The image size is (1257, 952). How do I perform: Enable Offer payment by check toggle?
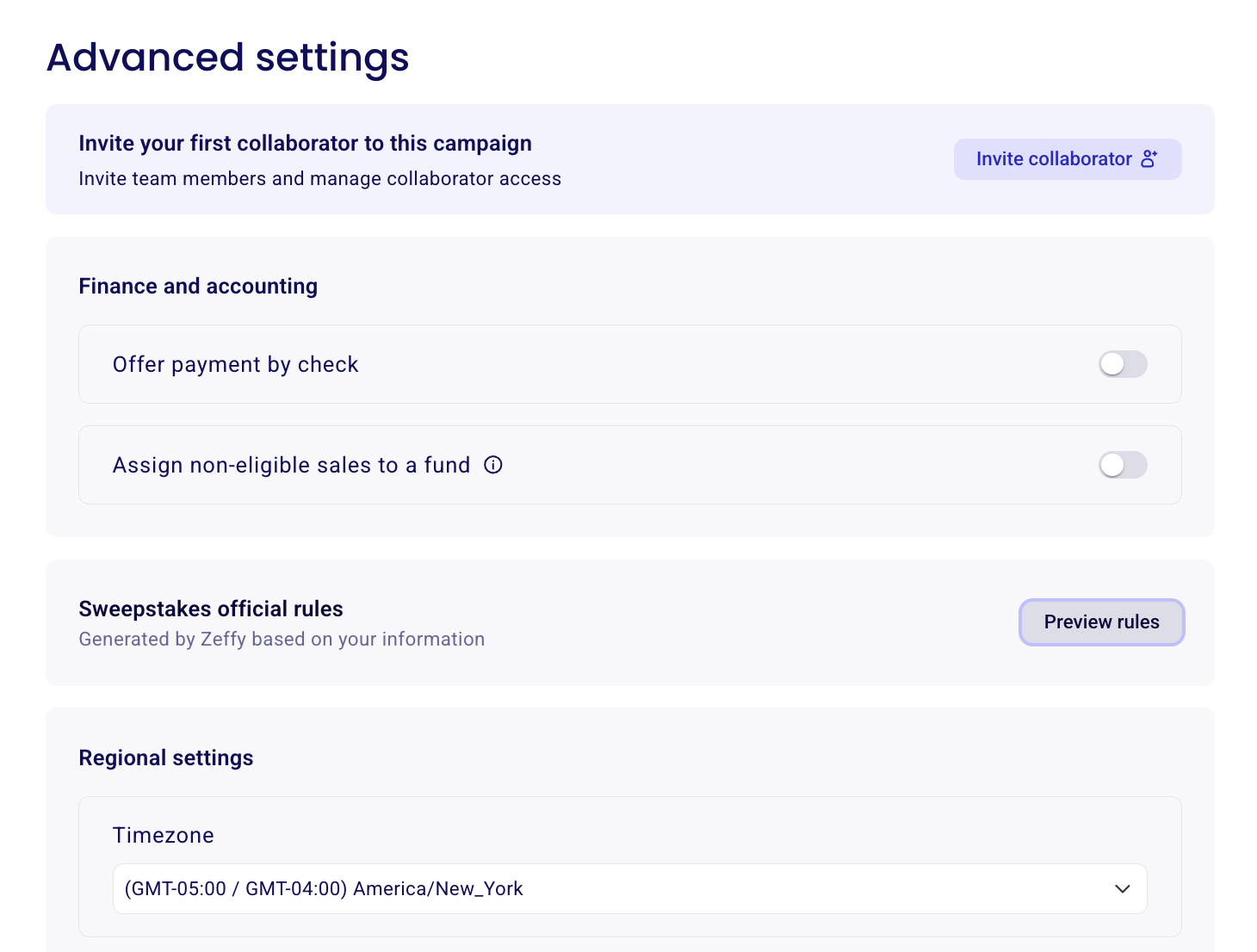pos(1123,364)
